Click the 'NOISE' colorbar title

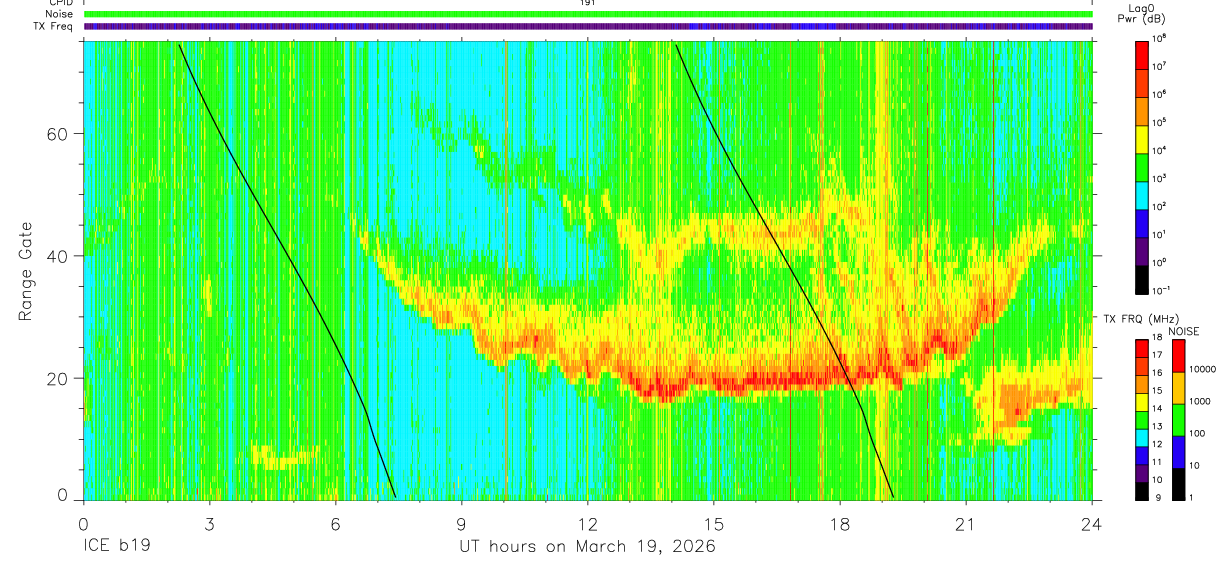[x=1183, y=331]
